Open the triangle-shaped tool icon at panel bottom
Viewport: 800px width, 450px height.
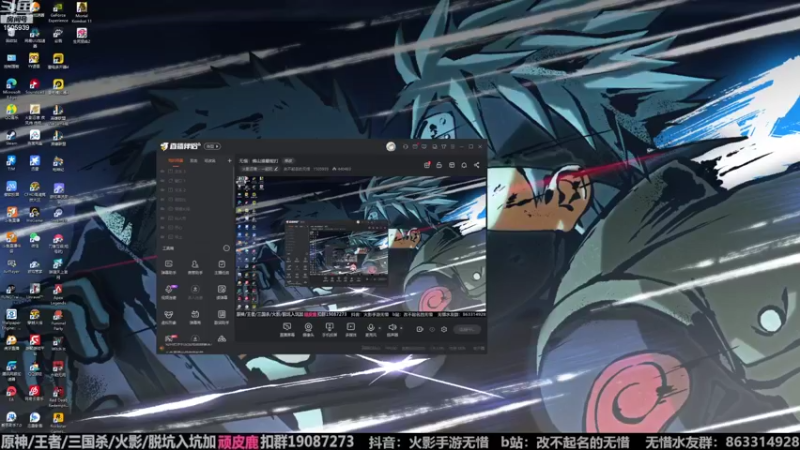coord(221,339)
